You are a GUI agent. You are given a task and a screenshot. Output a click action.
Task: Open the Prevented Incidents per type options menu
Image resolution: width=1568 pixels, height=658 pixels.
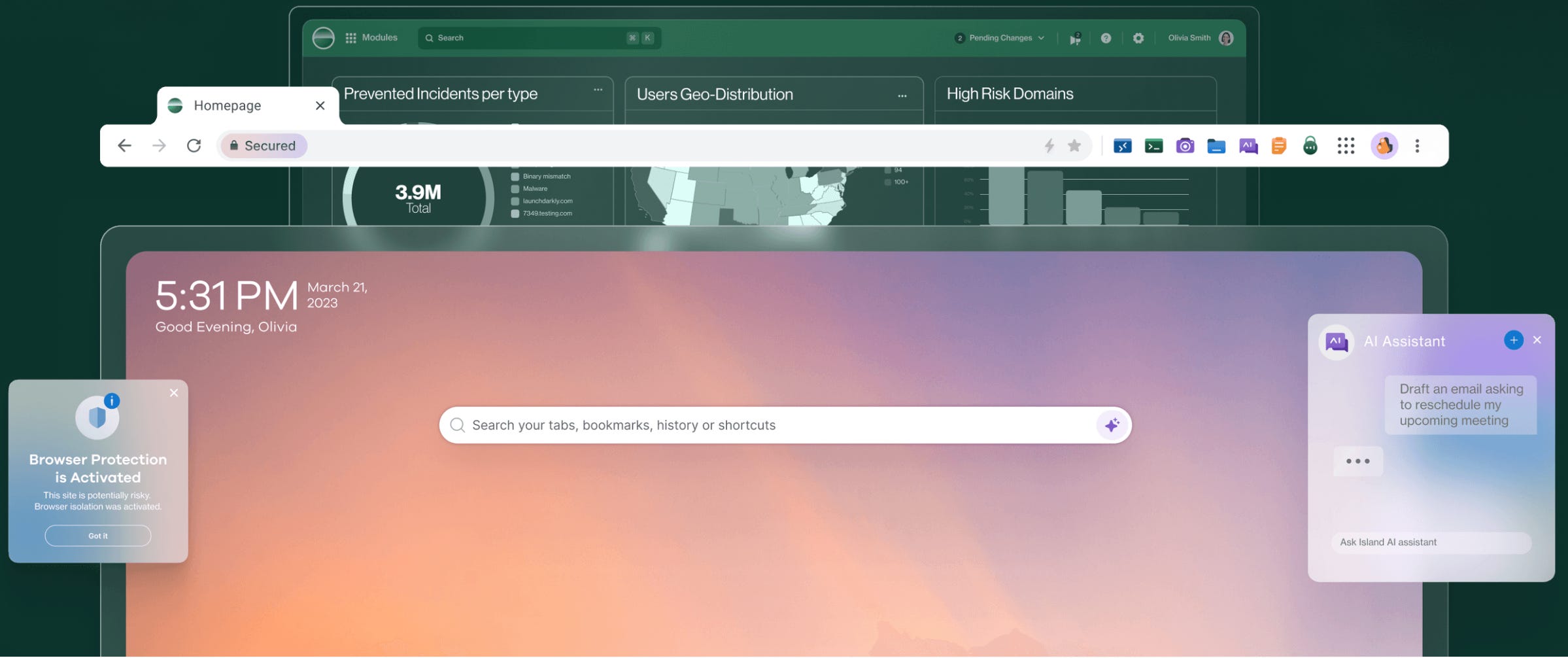point(597,90)
